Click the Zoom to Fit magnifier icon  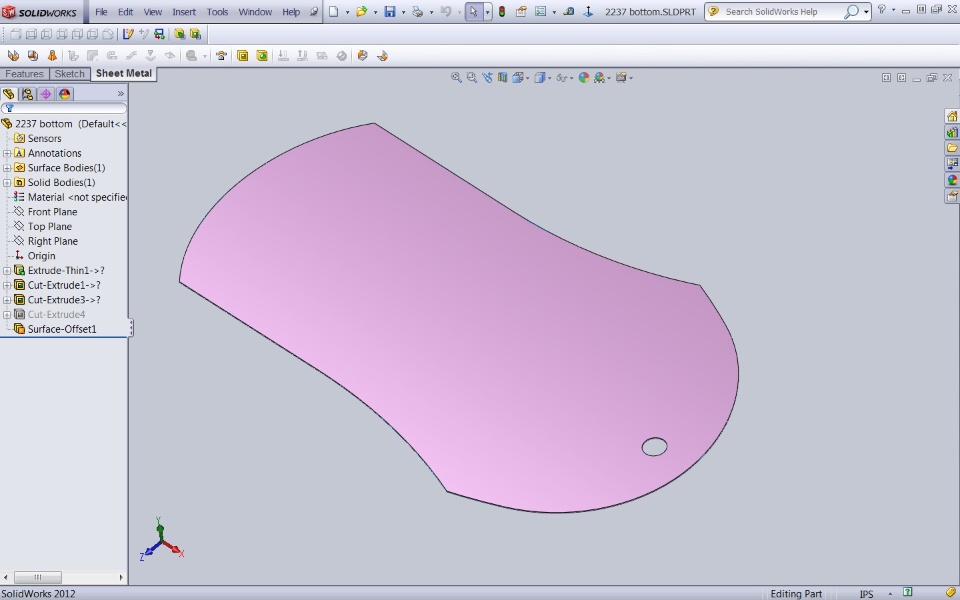point(456,78)
